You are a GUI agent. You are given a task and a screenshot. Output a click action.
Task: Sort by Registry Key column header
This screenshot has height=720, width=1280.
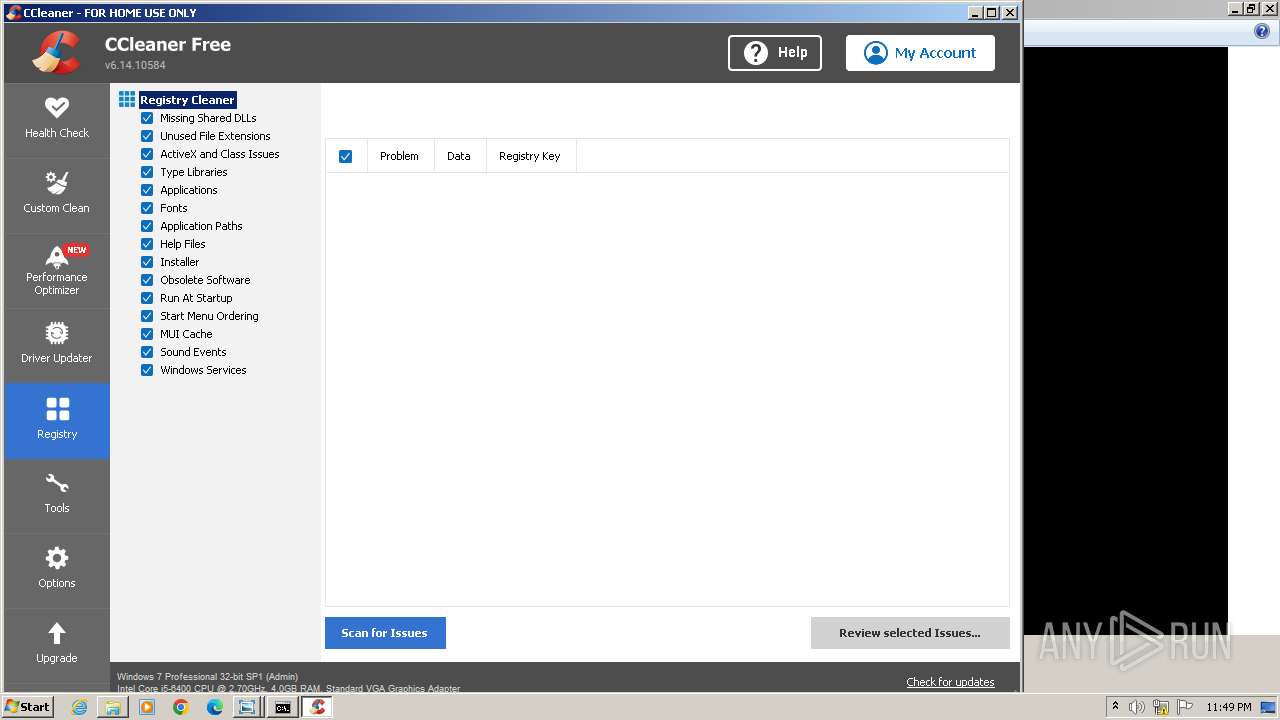coord(530,156)
